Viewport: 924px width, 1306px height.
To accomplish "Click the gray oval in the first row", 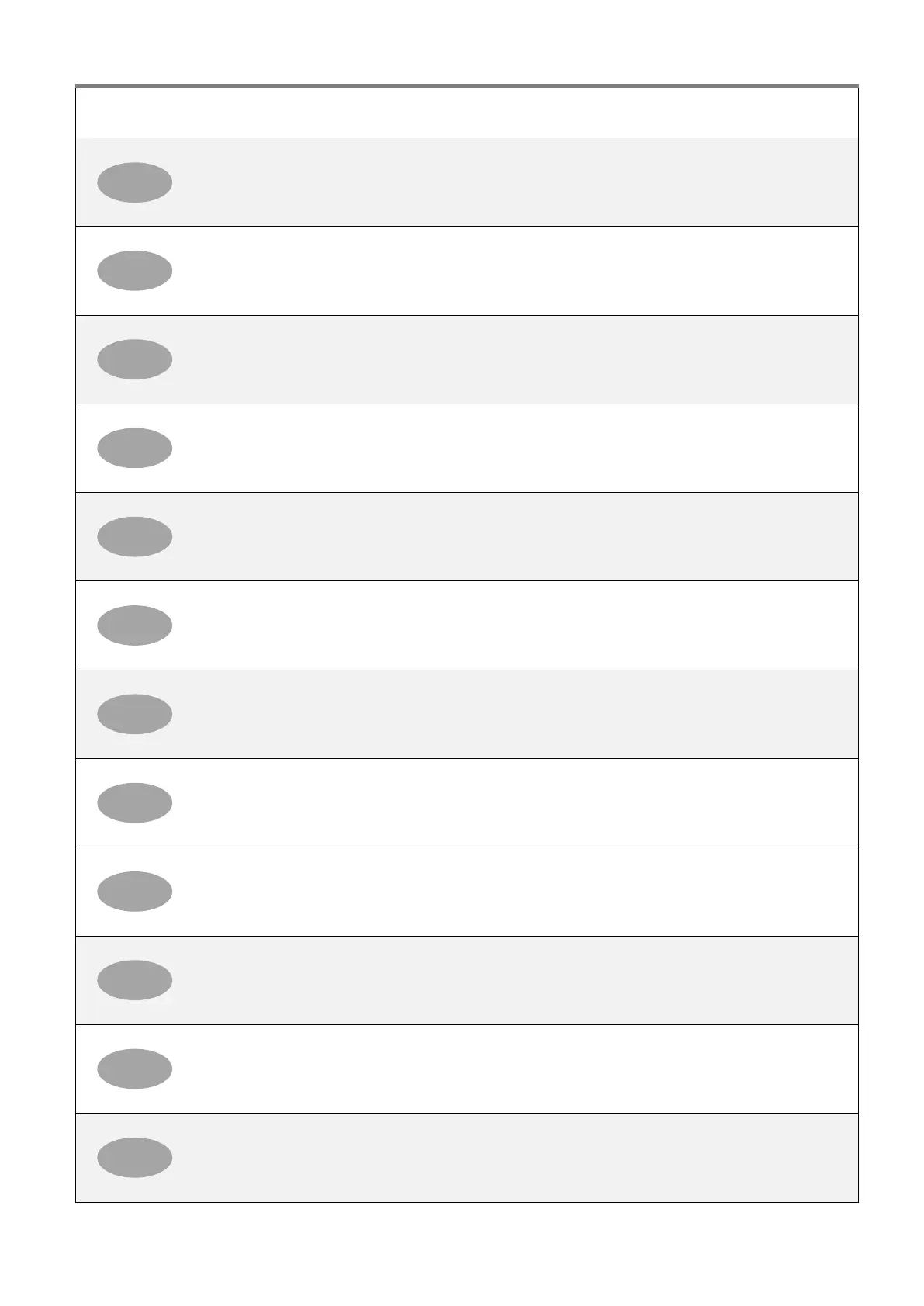I will [x=134, y=182].
